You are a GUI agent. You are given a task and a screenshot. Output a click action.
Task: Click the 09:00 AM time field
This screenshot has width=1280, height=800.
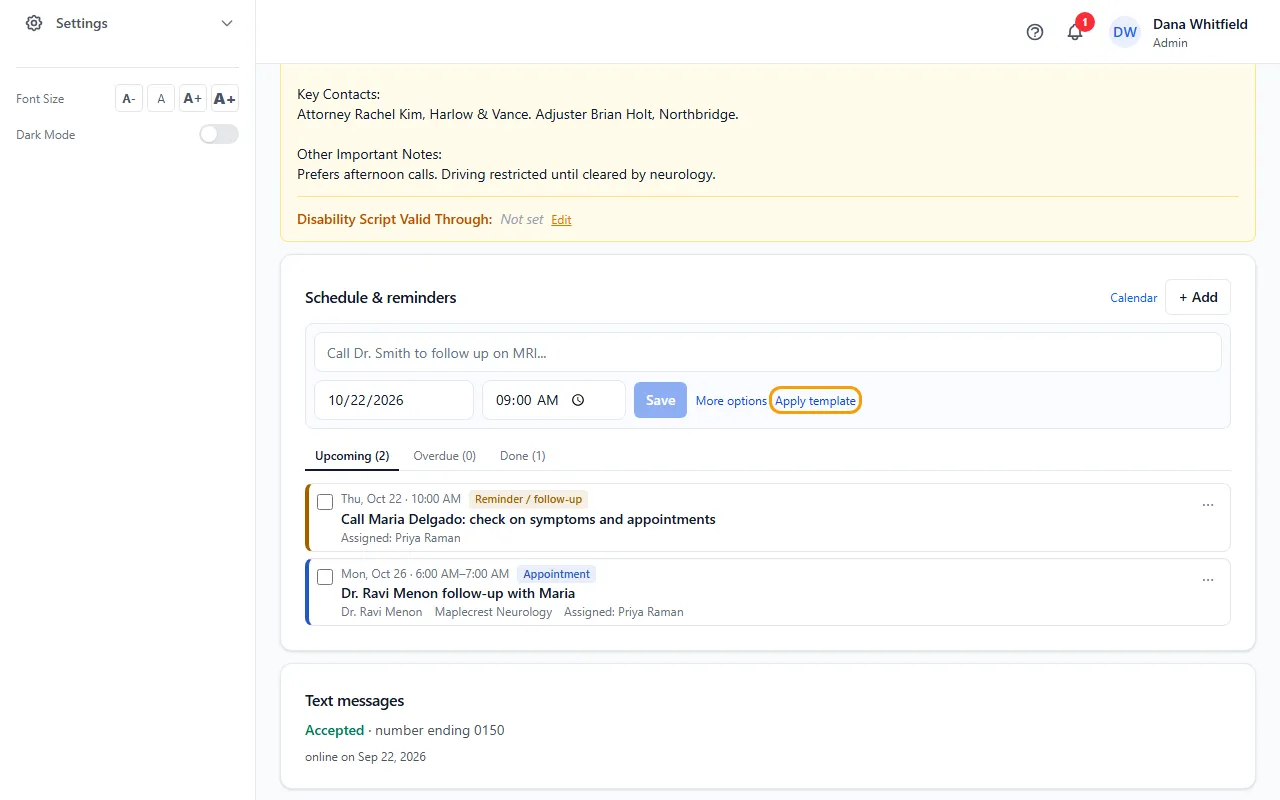(x=554, y=400)
